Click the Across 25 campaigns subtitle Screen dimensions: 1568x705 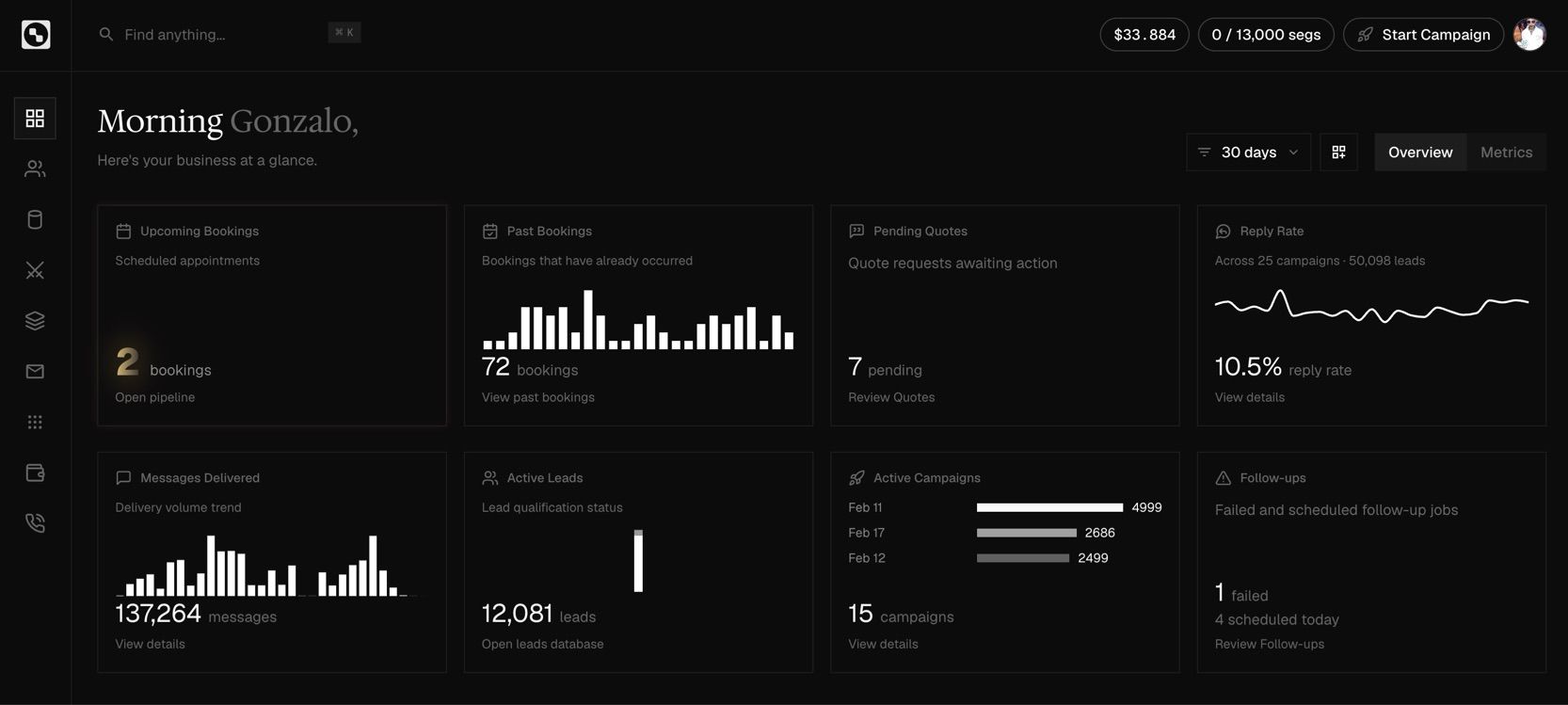1320,261
